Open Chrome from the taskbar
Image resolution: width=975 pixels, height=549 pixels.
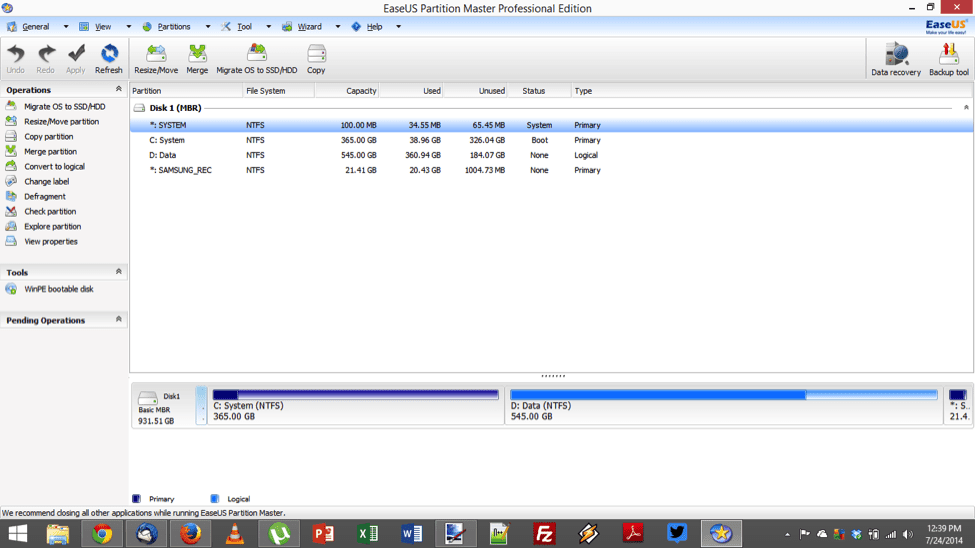(102, 533)
